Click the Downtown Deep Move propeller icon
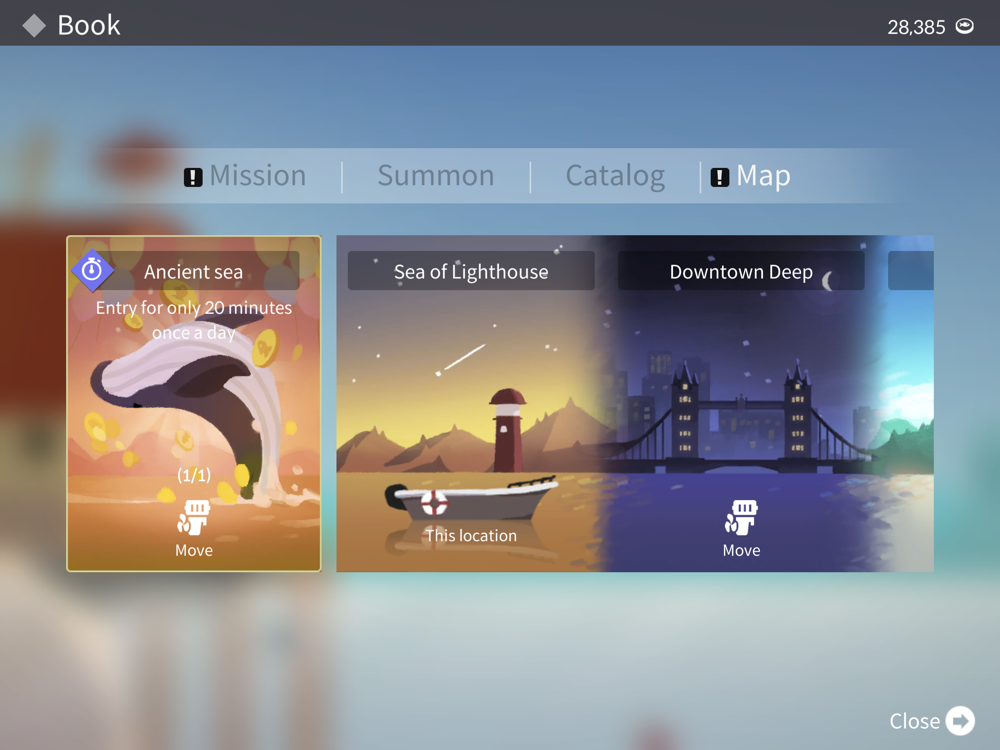 pyautogui.click(x=740, y=516)
